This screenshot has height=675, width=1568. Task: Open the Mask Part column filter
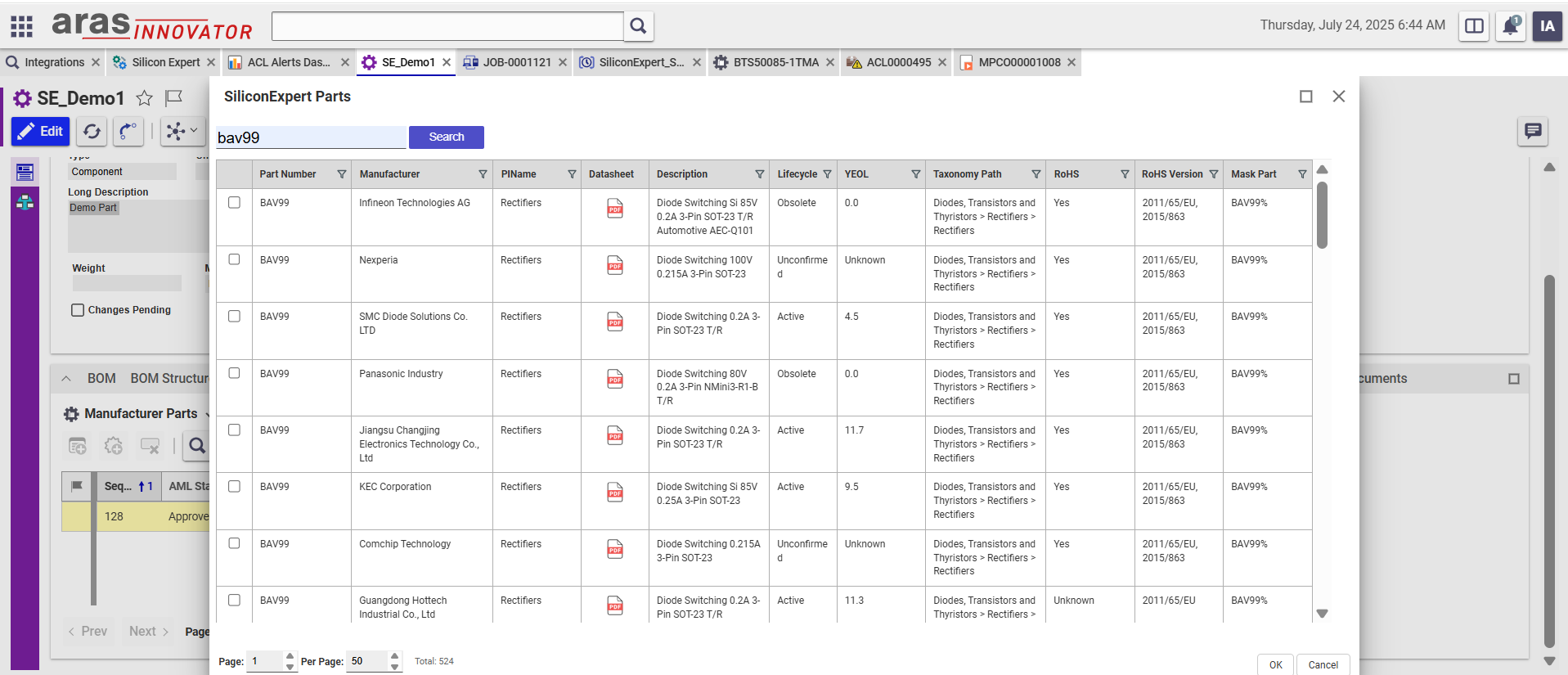[1302, 174]
